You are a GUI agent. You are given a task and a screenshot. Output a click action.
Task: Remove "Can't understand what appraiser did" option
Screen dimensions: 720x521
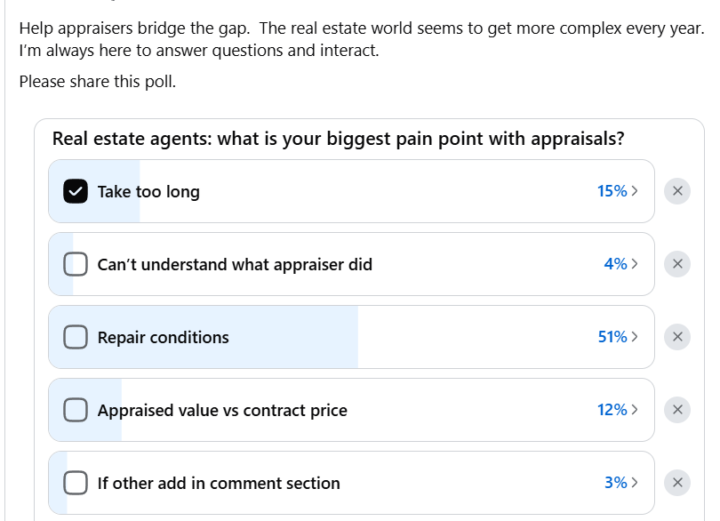[x=677, y=264]
